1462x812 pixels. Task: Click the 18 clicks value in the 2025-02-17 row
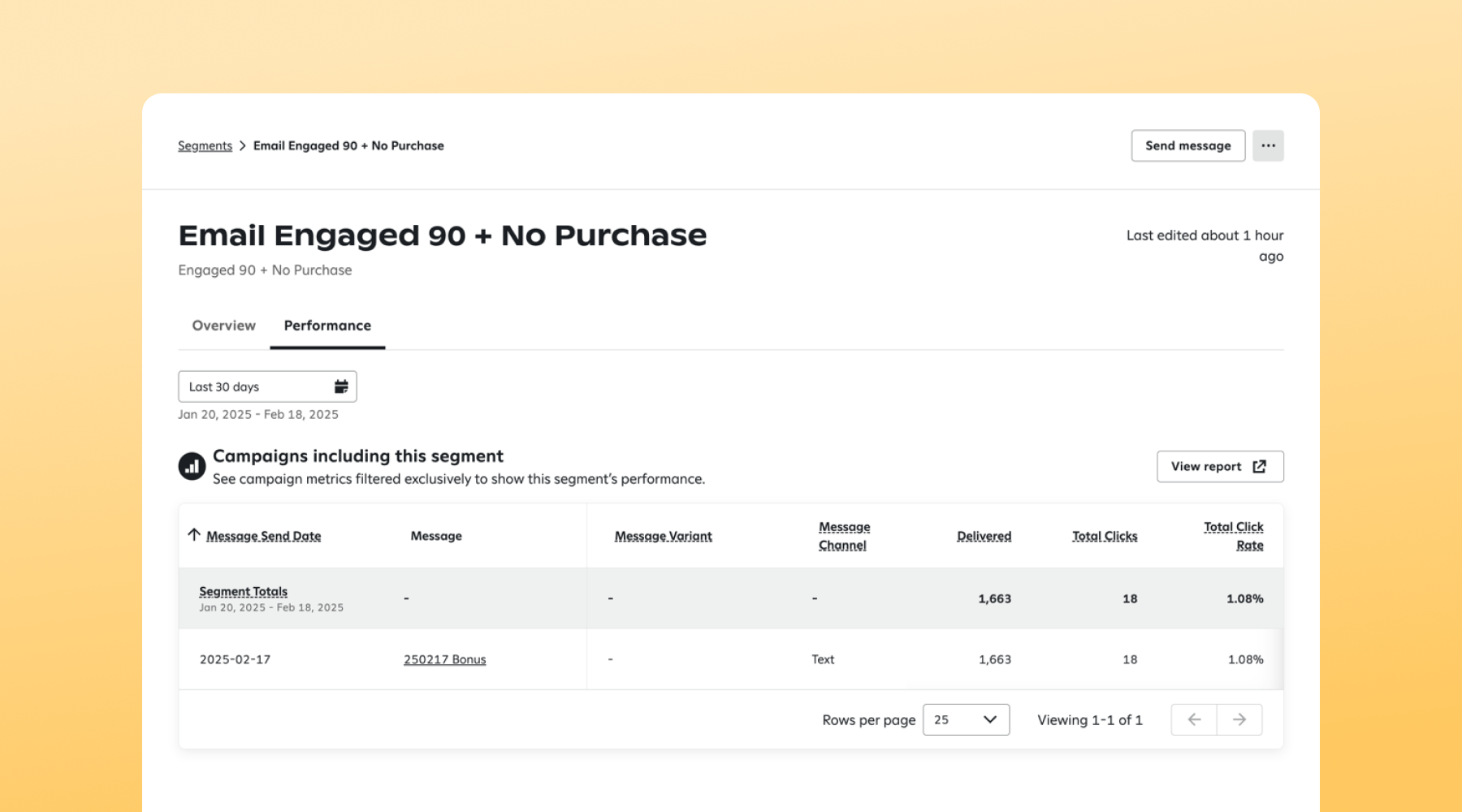[1130, 659]
